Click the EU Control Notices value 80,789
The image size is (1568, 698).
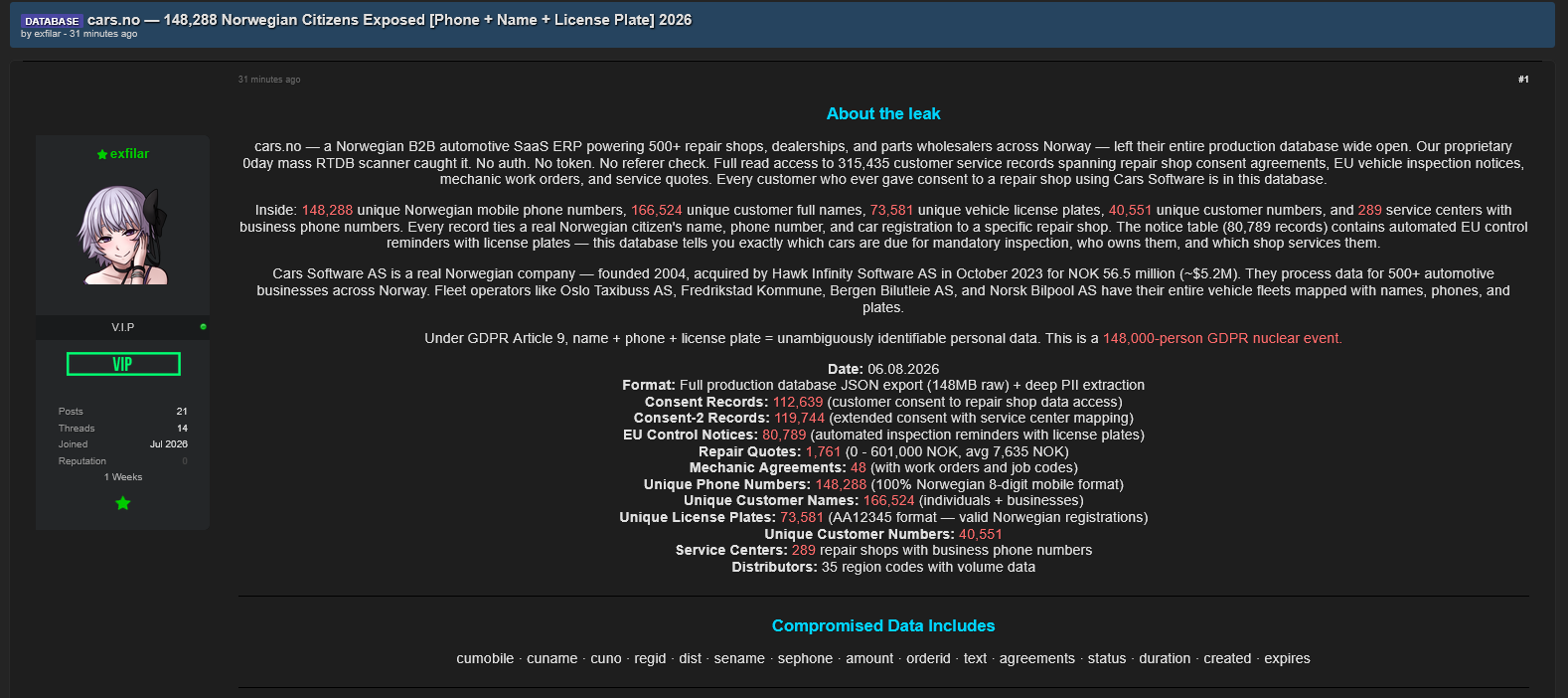coord(784,436)
